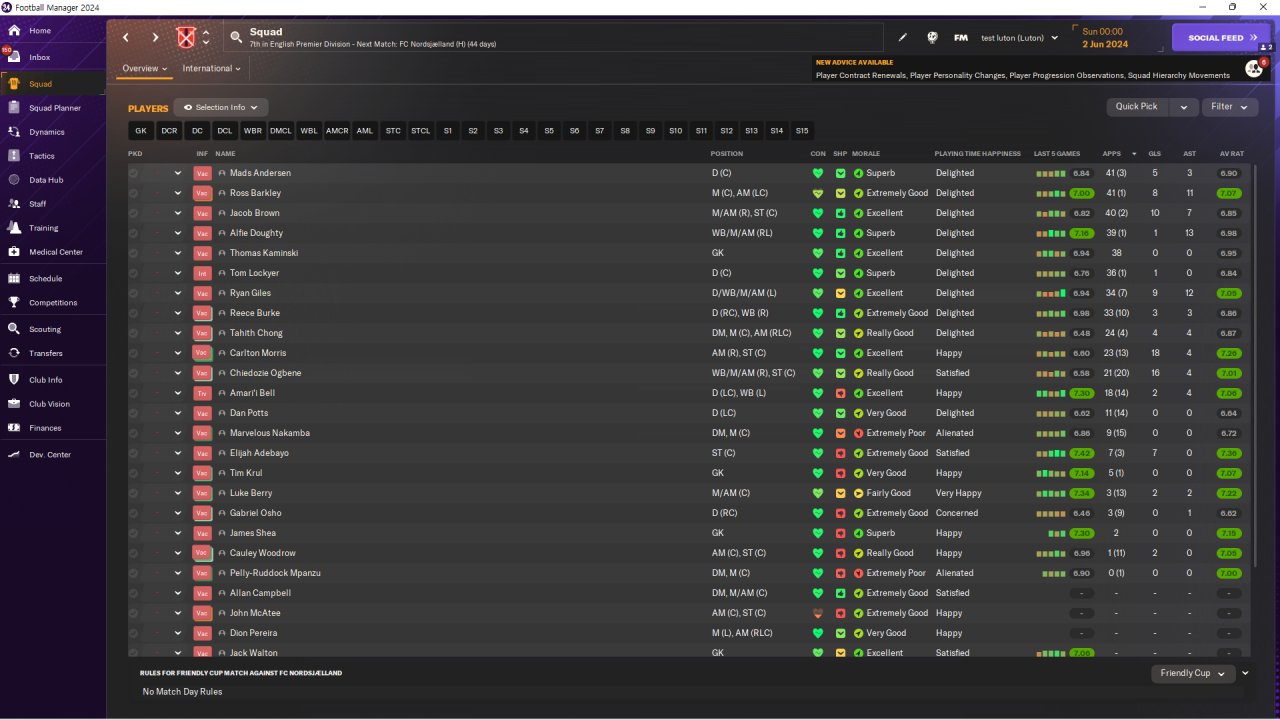Click the Quick Pick button

click(x=1137, y=107)
